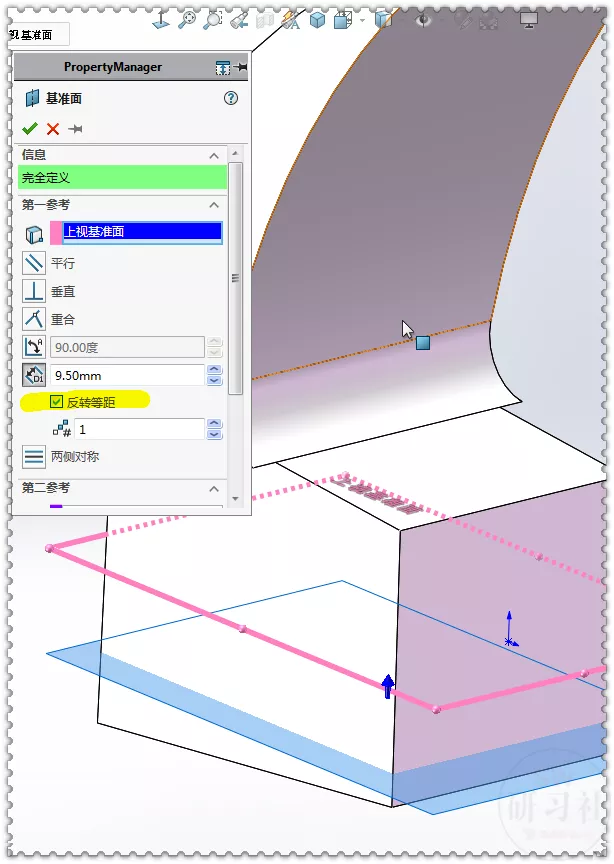Open View Settings monitor icon

coord(529,20)
